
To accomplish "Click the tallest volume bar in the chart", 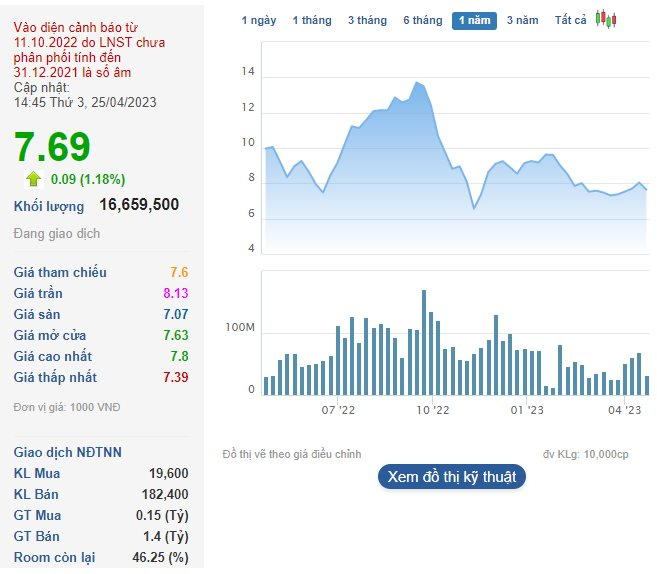I will [424, 342].
